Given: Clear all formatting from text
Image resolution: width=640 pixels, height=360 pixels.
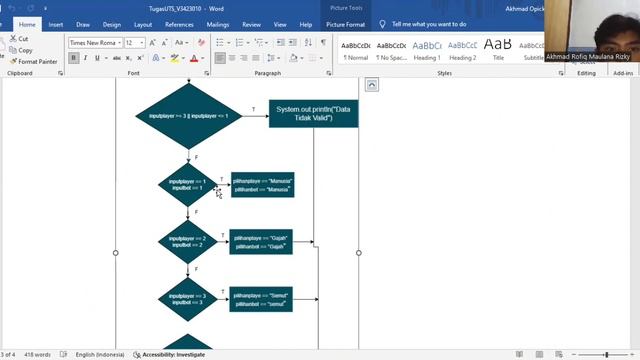Looking at the screenshot, I should [201, 42].
